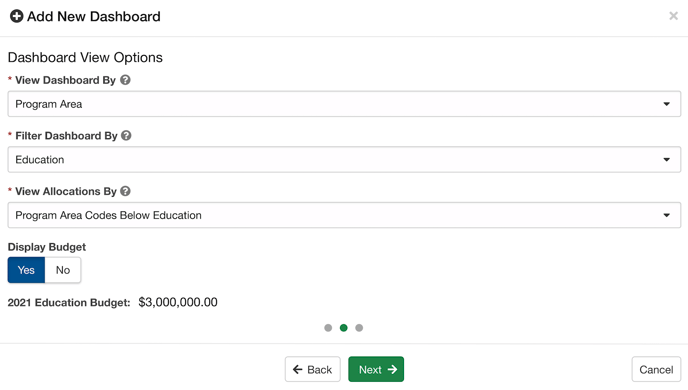
Task: Click the plus icon before Add New Dashboard
Action: point(17,16)
